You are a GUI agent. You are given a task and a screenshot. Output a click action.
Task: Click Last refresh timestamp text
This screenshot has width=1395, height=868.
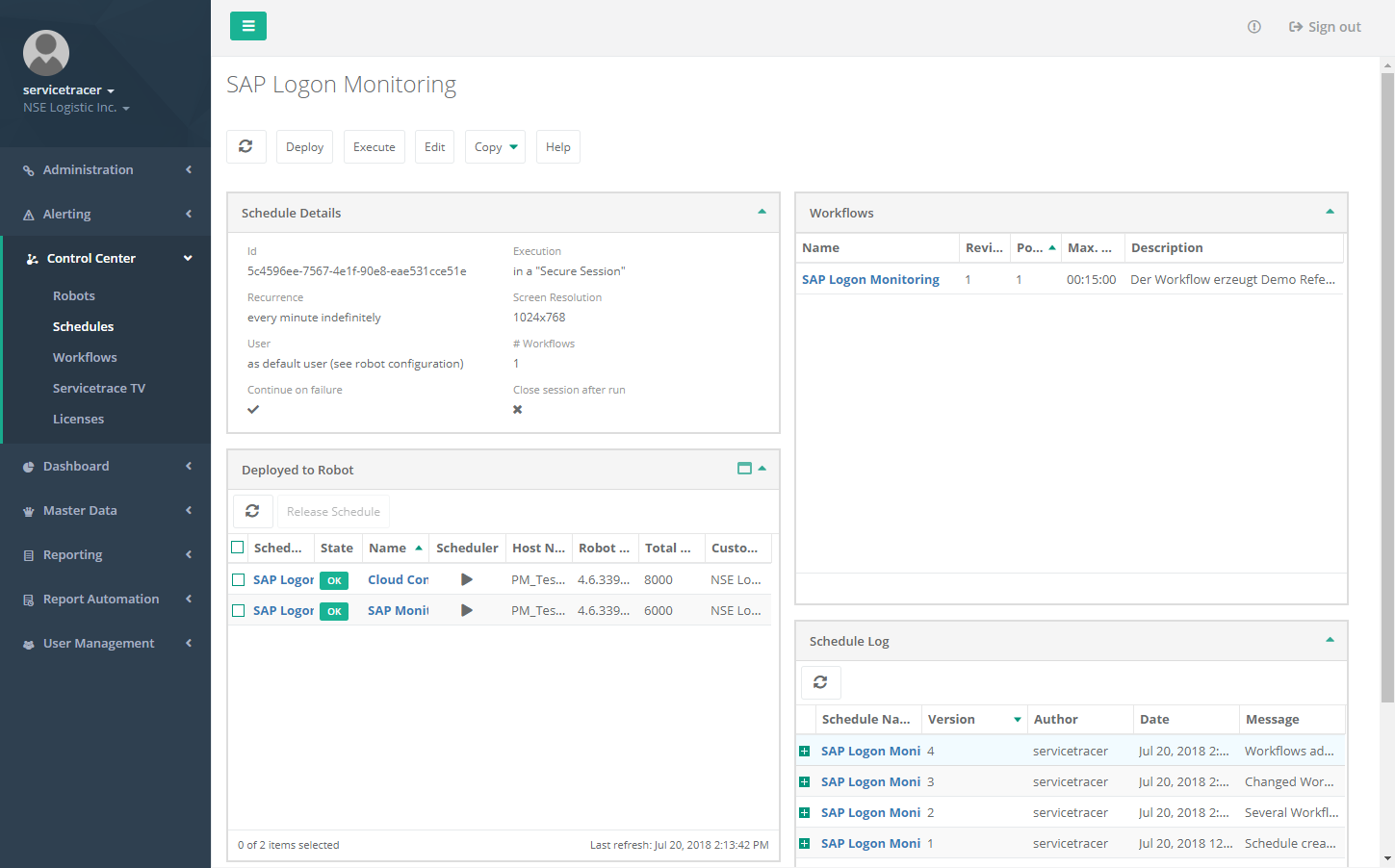[679, 845]
